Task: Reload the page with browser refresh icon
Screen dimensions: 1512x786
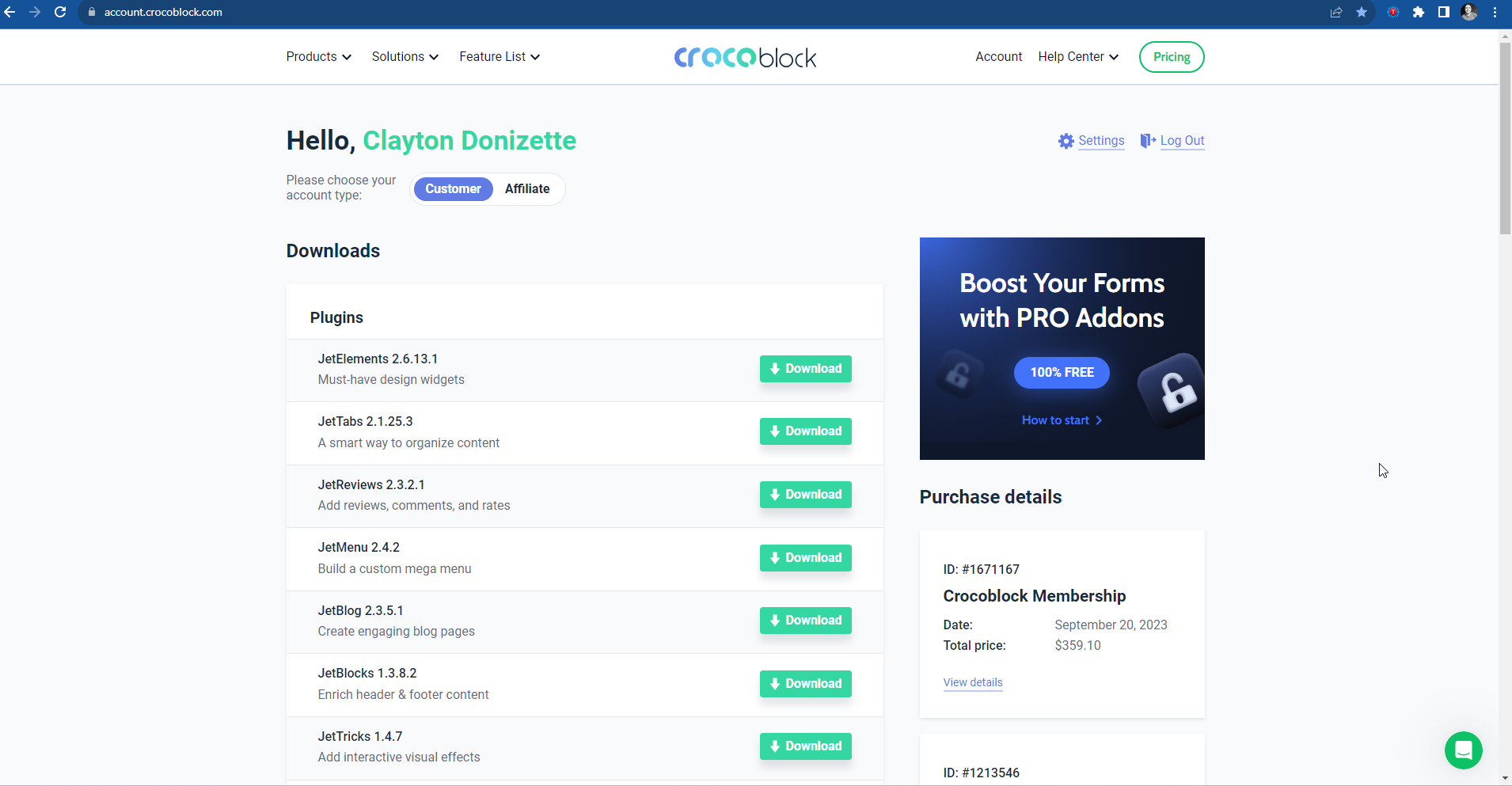Action: (x=60, y=12)
